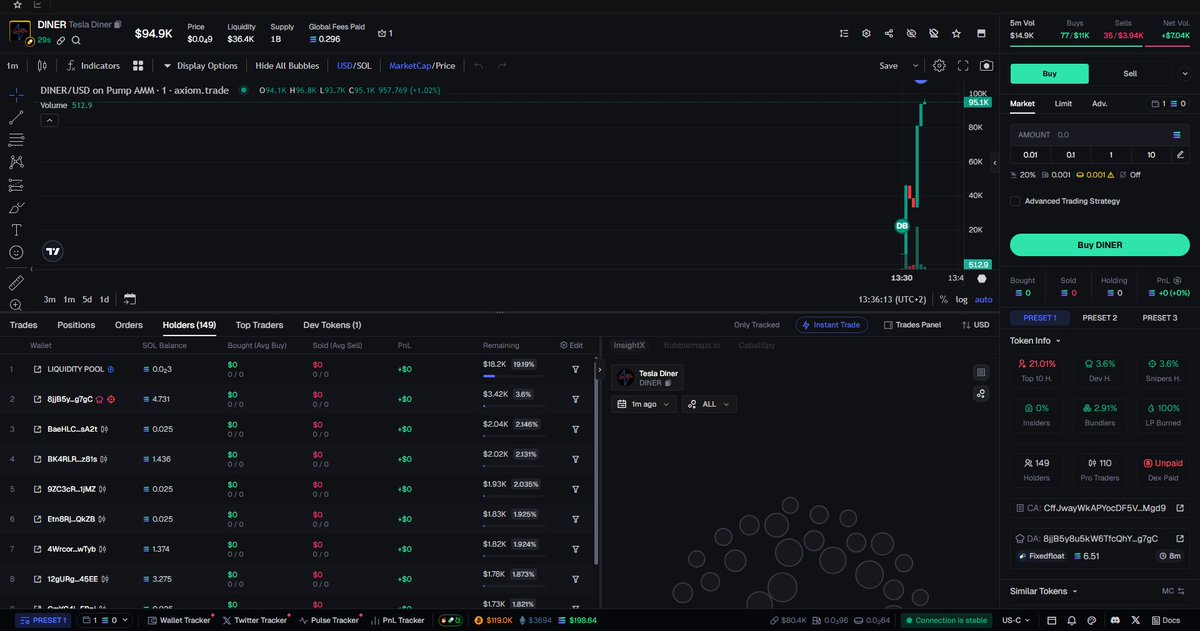
Task: Open the Twitter Tracker
Action: [x=255, y=621]
